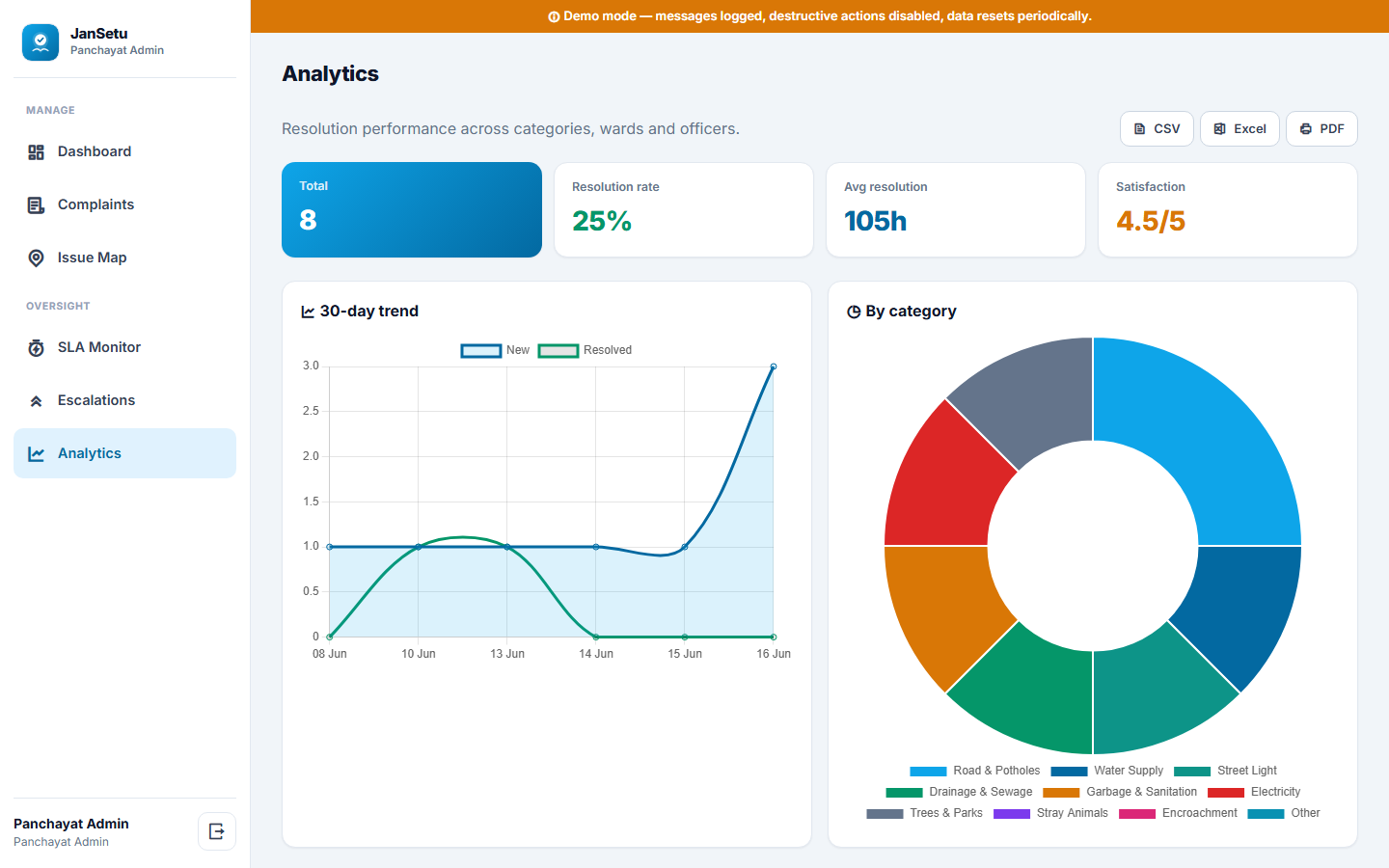Click the Complaints document icon
The image size is (1389, 868).
tap(37, 205)
